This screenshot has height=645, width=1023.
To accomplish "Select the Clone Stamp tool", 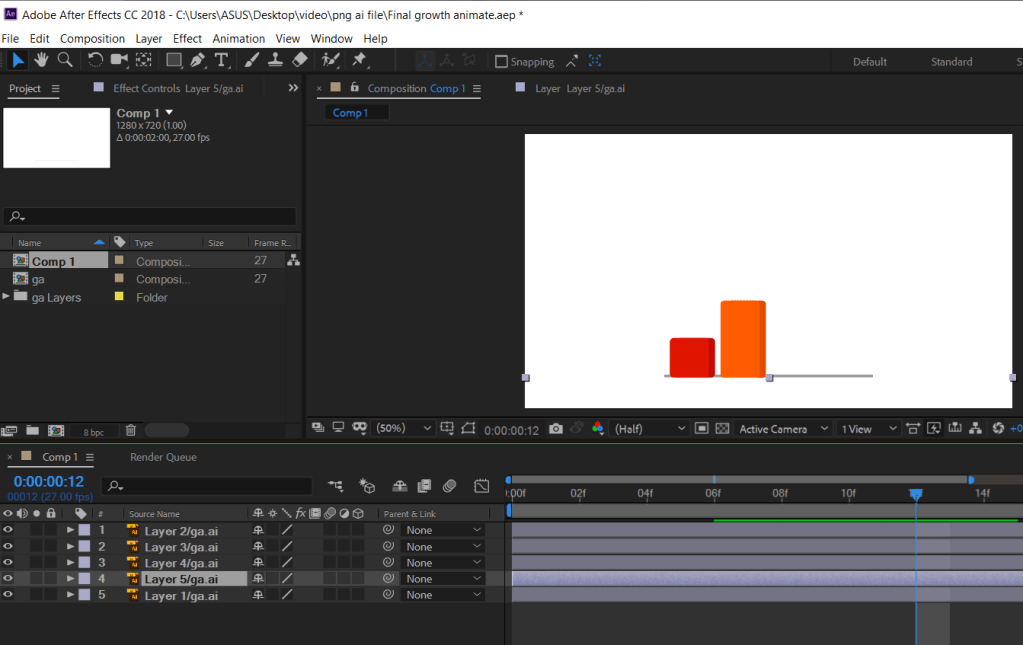I will 275,61.
